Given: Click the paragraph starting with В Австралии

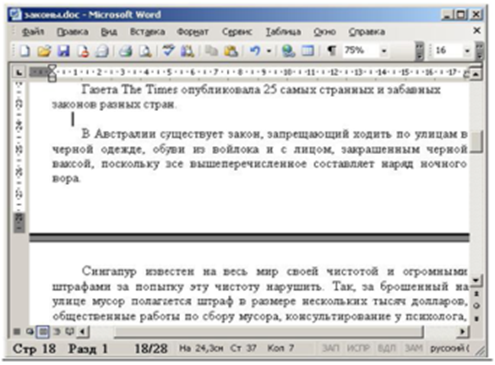Looking at the screenshot, I should point(260,156).
